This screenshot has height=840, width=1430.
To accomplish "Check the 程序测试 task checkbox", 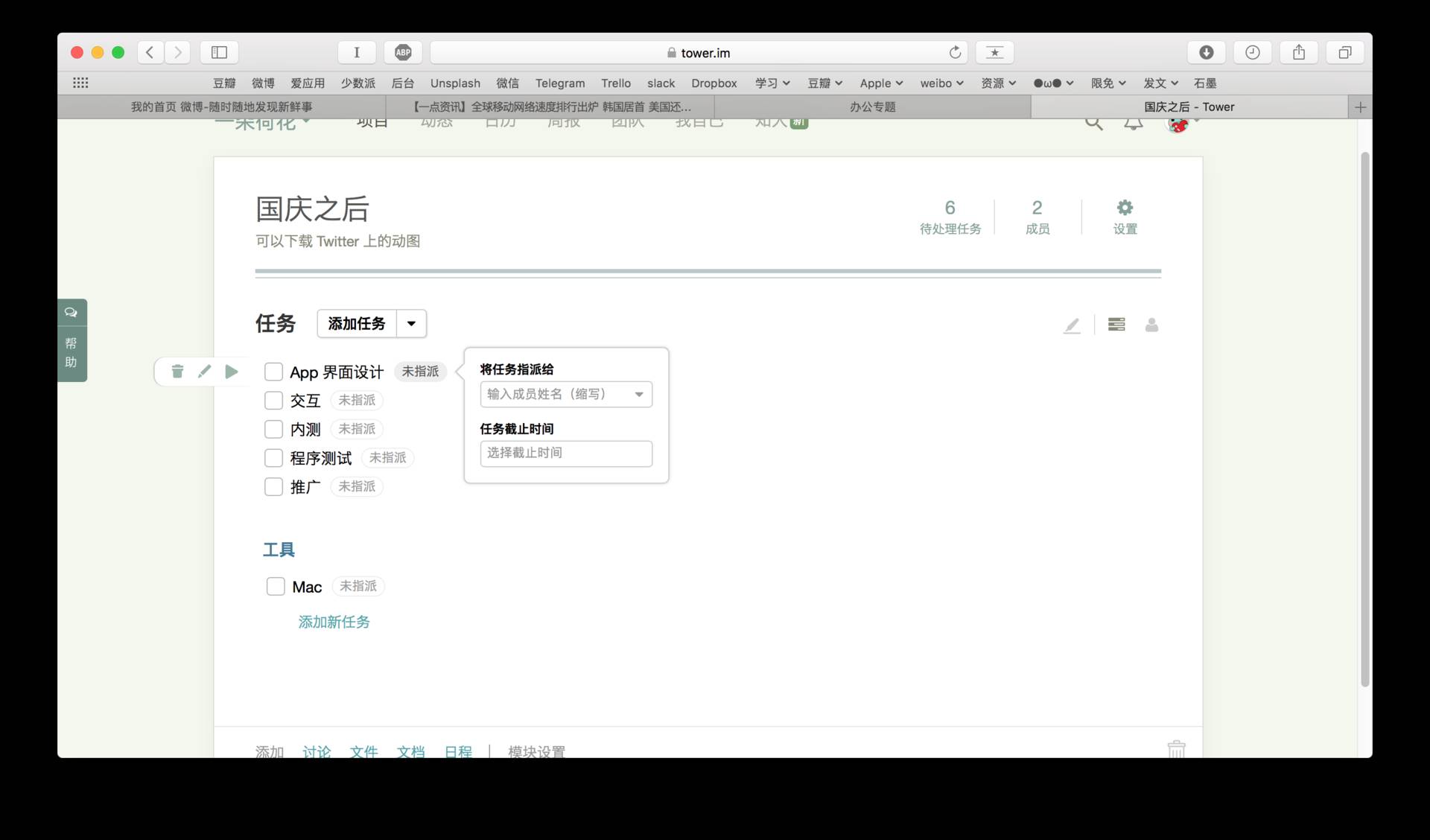I will tap(273, 458).
